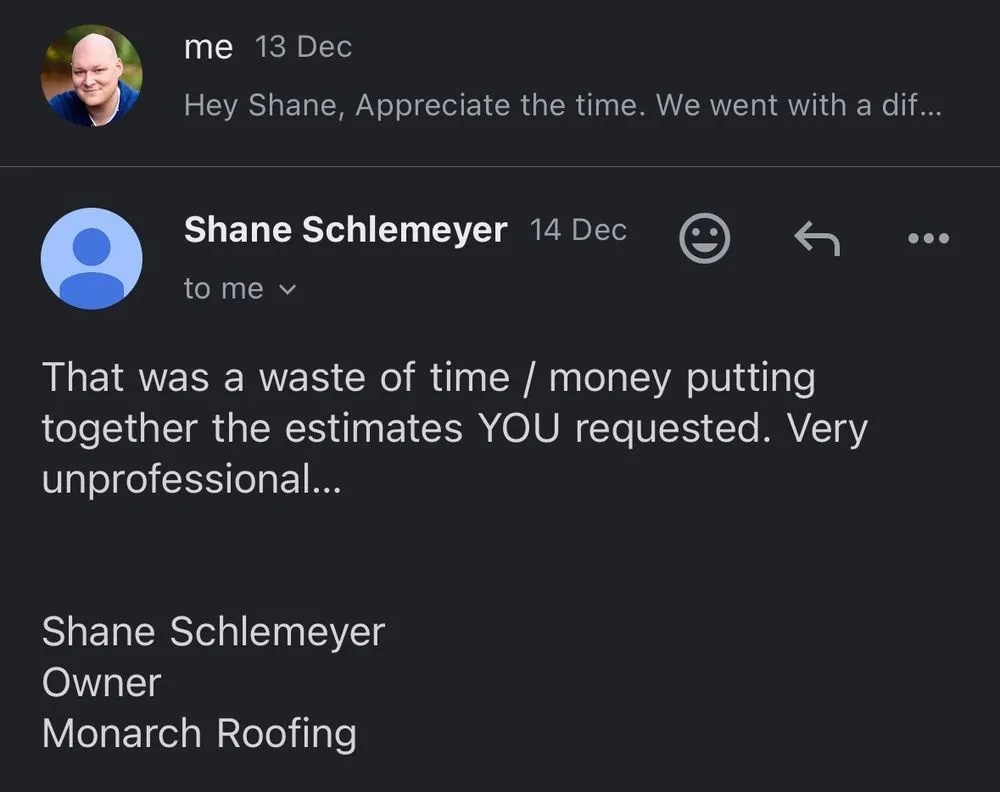
Task: Select the sender name Shane Schlemeyer
Action: [345, 229]
